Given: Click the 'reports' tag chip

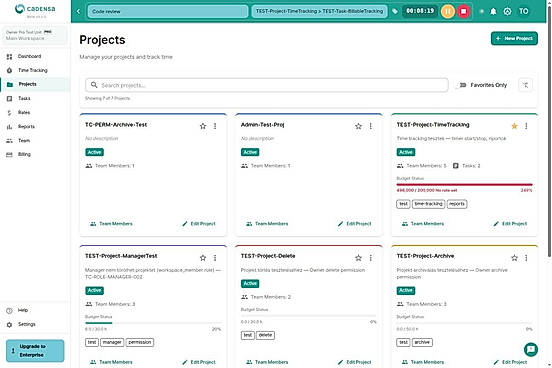Looking at the screenshot, I should pos(457,204).
